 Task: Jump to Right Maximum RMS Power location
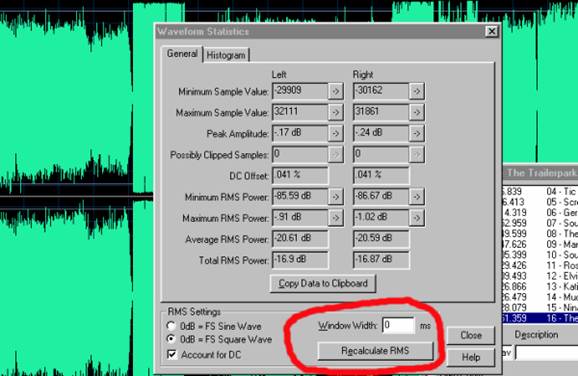417,218
